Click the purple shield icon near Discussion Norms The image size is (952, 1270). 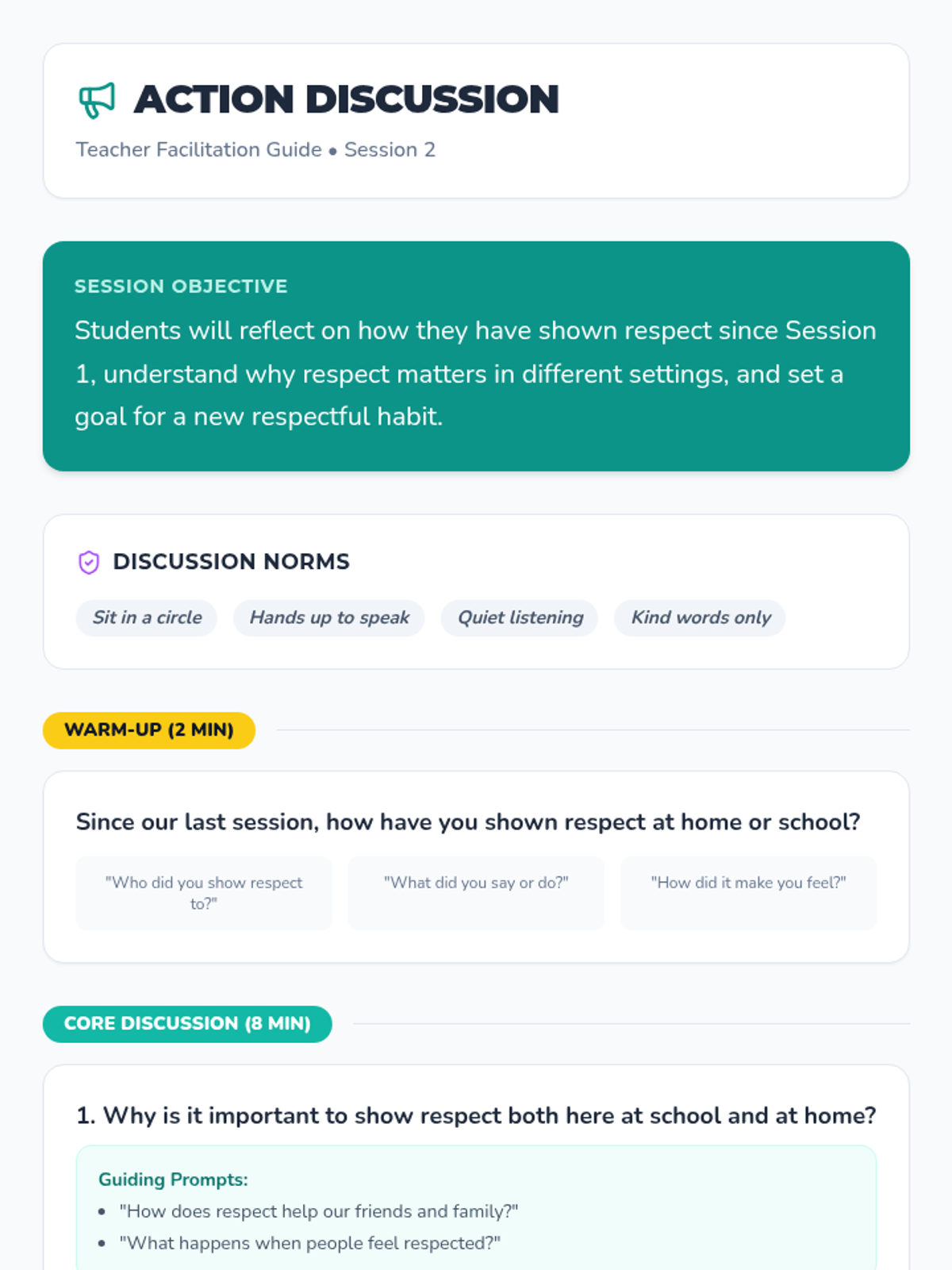click(89, 562)
